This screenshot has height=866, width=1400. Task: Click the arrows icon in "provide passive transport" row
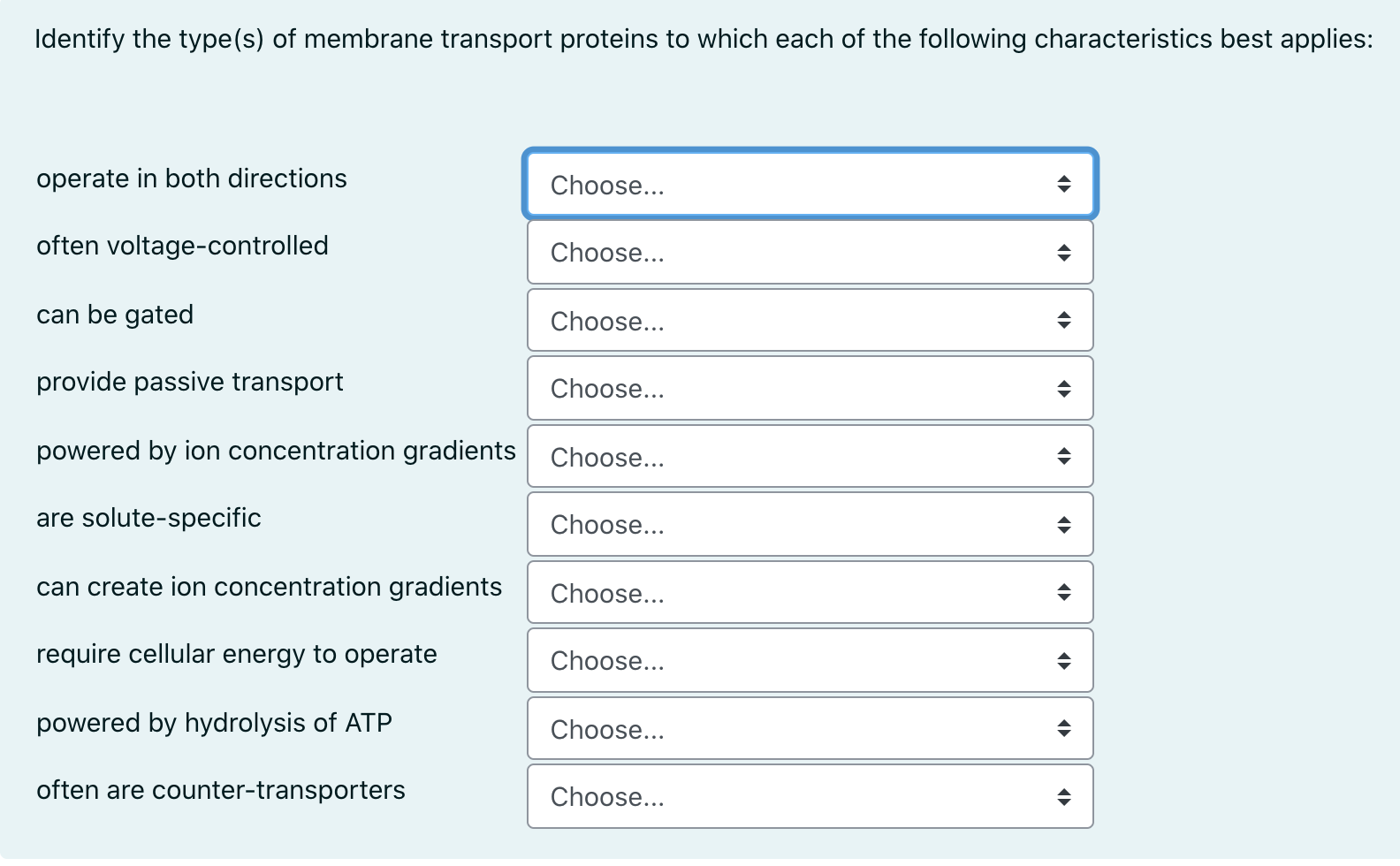click(x=1064, y=389)
